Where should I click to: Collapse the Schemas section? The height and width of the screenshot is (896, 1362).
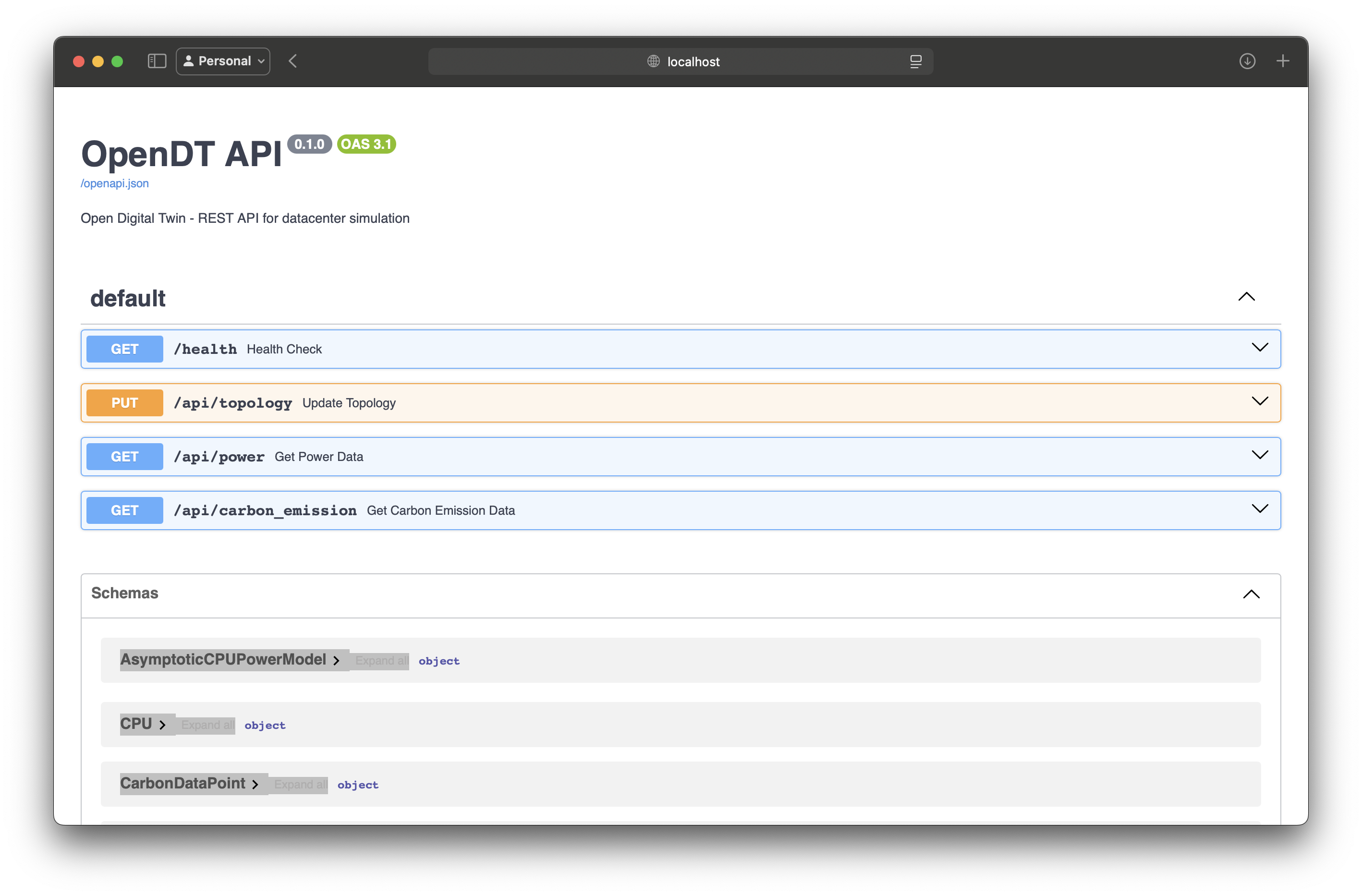[1251, 594]
